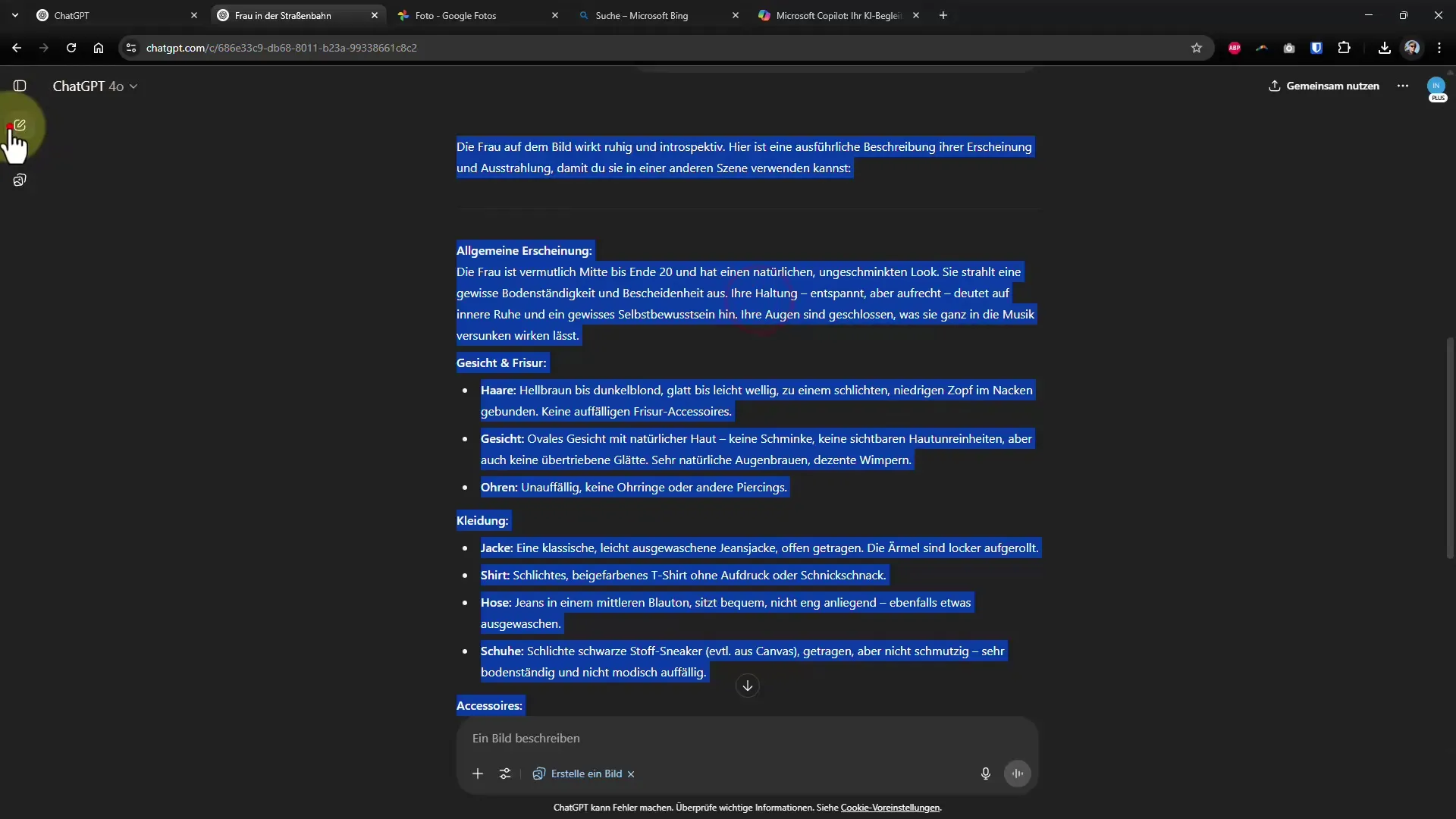
Task: Click the 'Shirt:' bullet label
Action: tap(495, 575)
